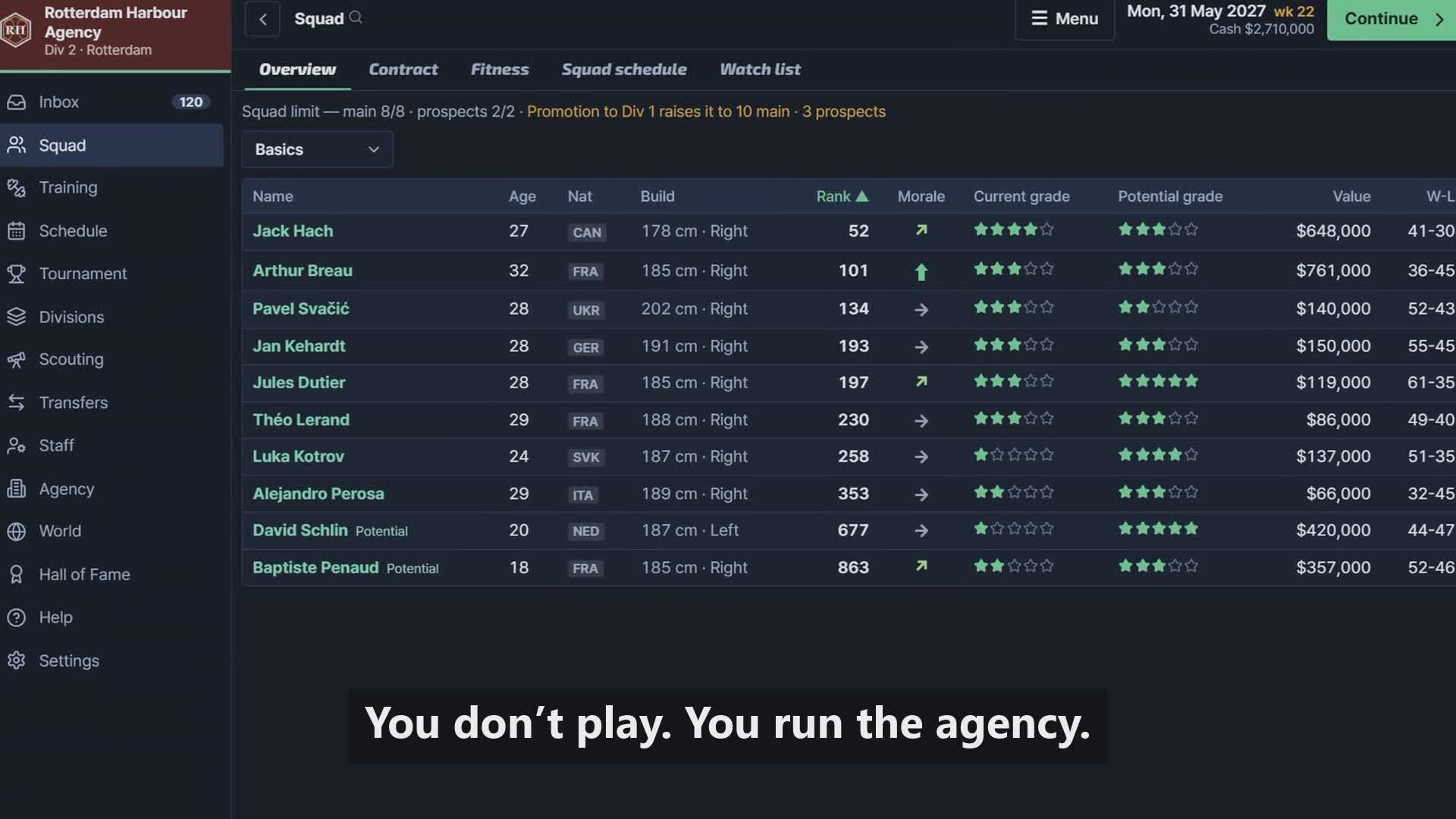The width and height of the screenshot is (1456, 819).
Task: Click the Morale column header
Action: click(921, 196)
